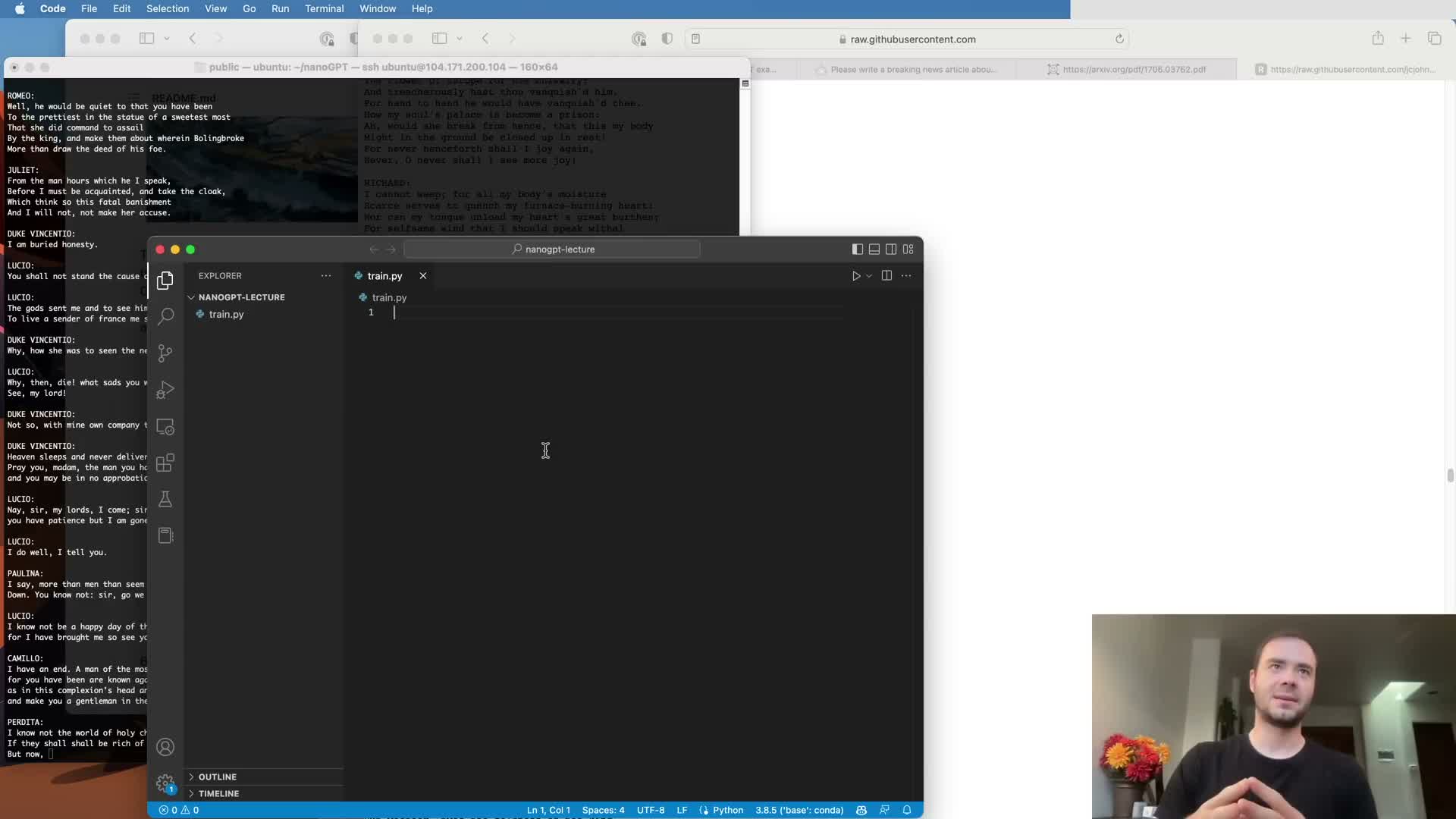Toggle the primary side bar layout button
The width and height of the screenshot is (1456, 819).
857,249
